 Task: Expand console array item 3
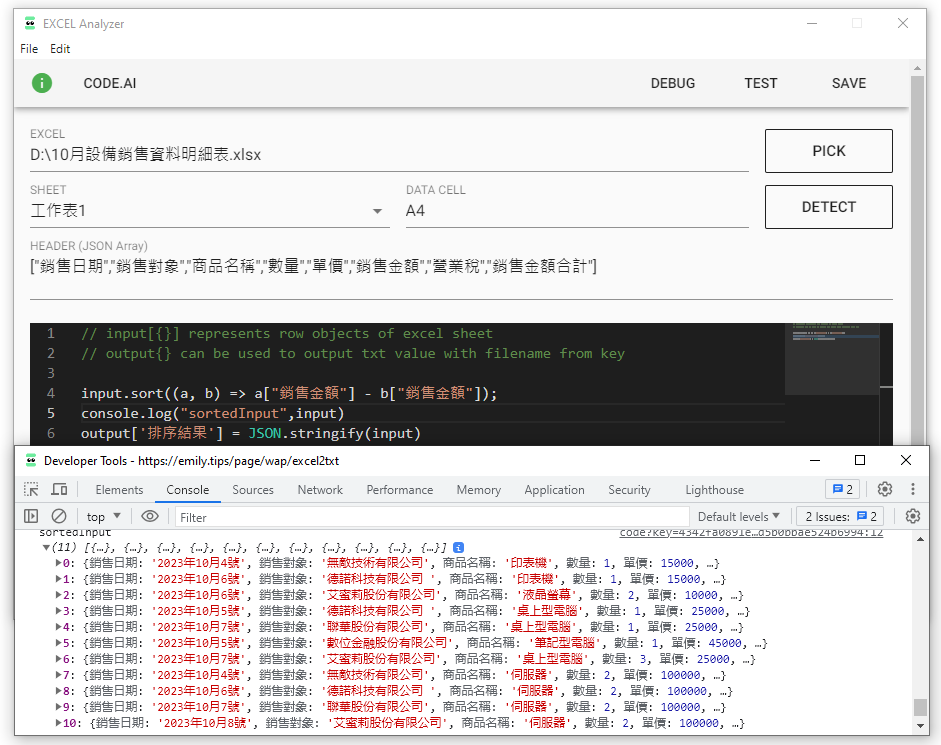click(x=59, y=611)
